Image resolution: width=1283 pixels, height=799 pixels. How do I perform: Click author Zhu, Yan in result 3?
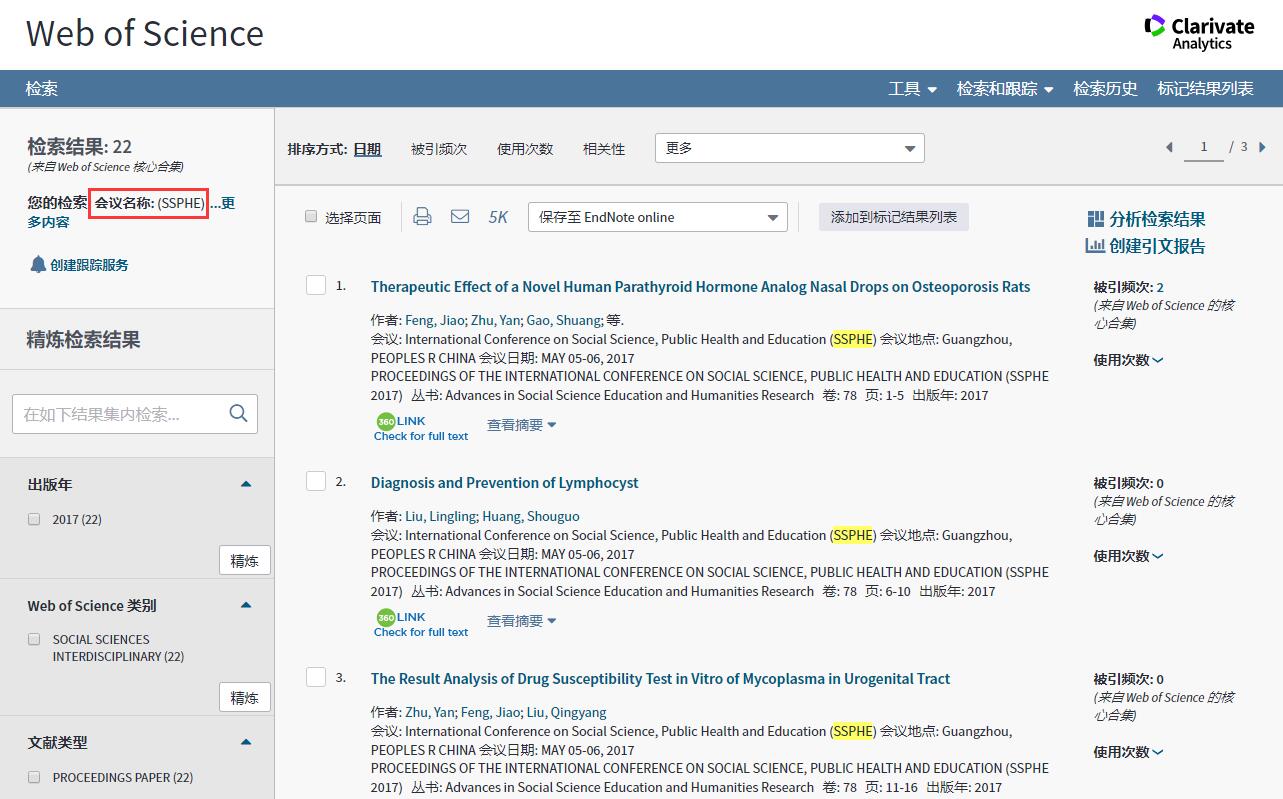tap(429, 712)
